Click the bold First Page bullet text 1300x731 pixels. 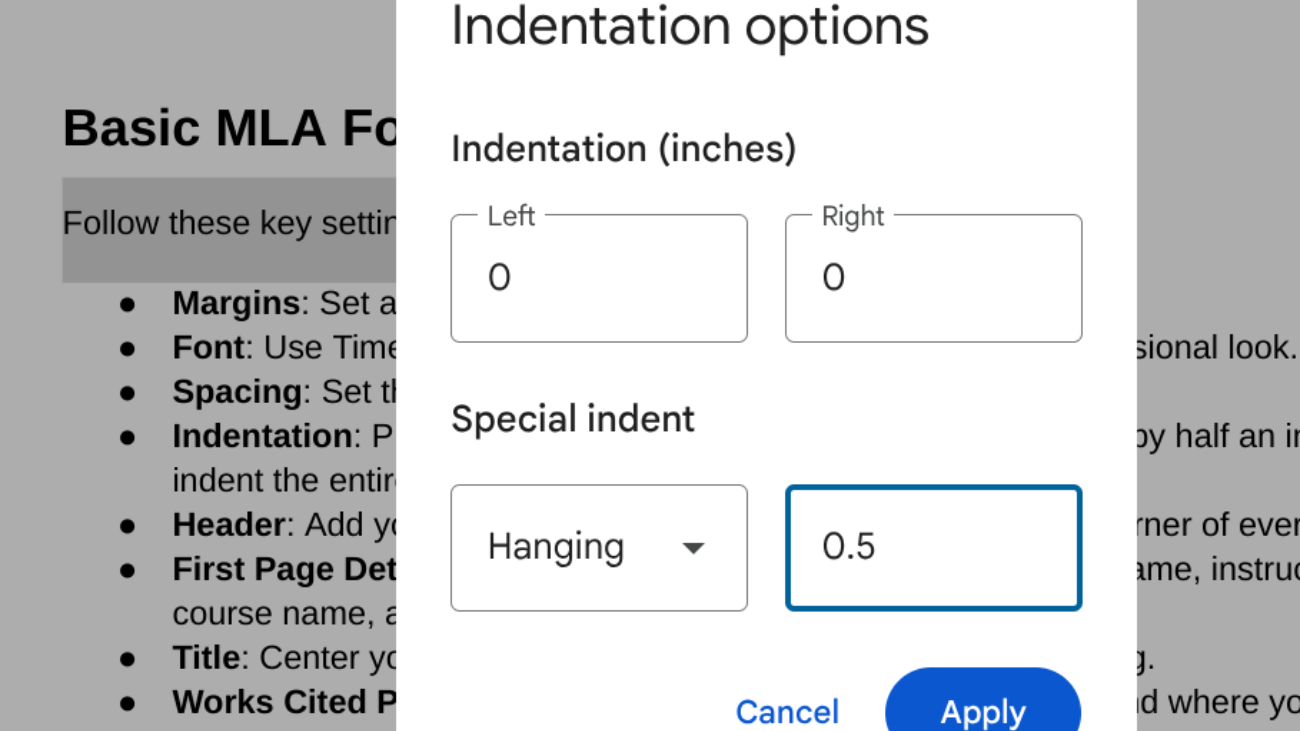tap(283, 569)
